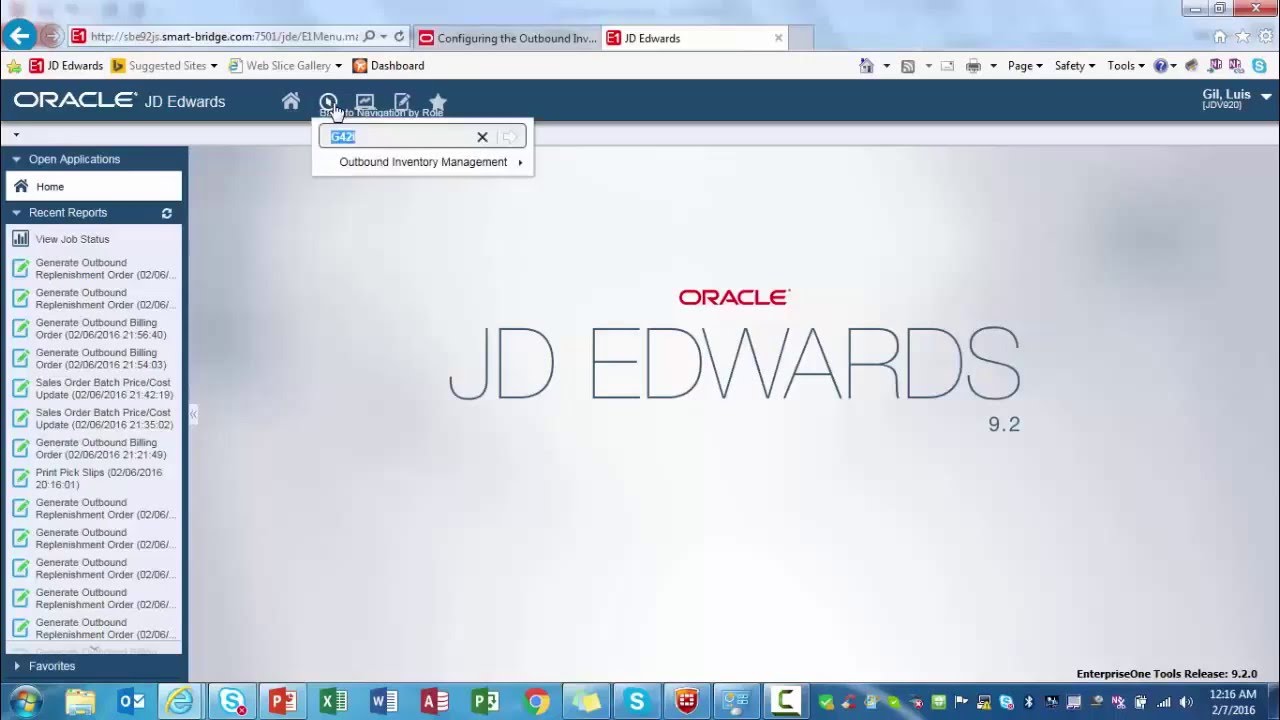Image resolution: width=1280 pixels, height=720 pixels.
Task: Open Generate Outbound Billing Order 21:21:49 report
Action: (101, 449)
